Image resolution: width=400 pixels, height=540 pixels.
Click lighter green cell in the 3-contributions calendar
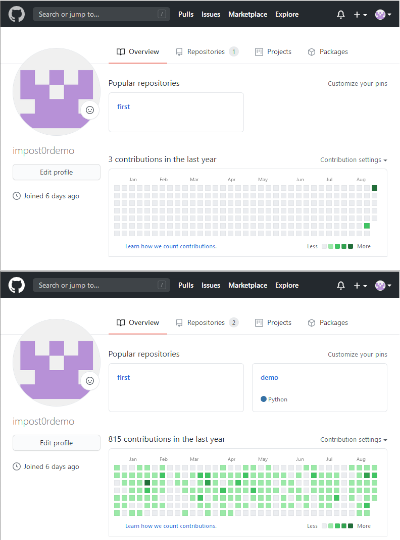(x=367, y=226)
